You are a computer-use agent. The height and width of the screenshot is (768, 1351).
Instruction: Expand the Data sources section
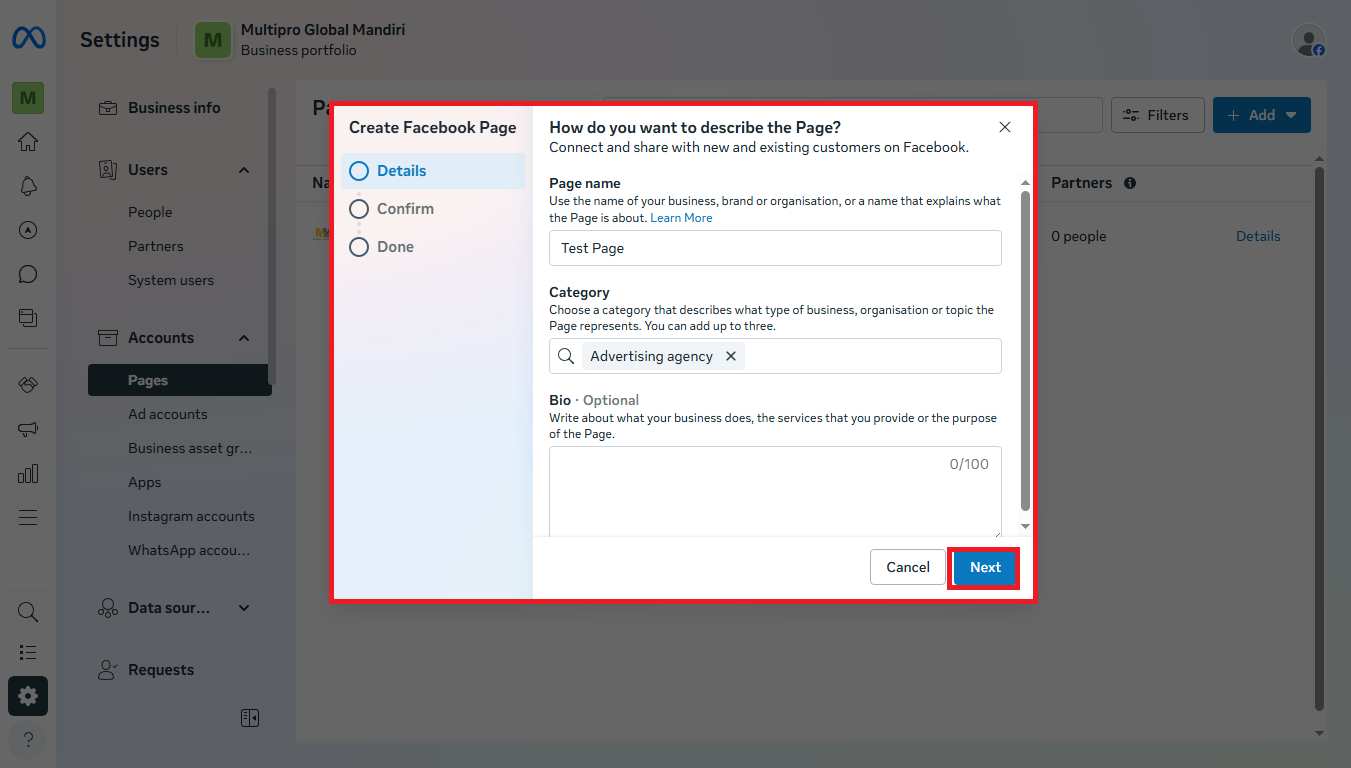pyautogui.click(x=244, y=608)
